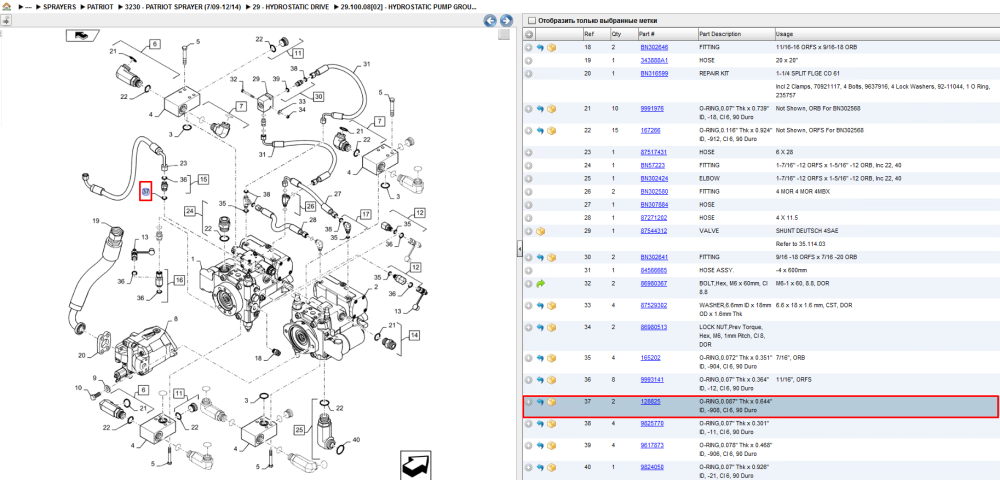Viewport: 1000px width, 480px height.
Task: Click 'SHUNT DEUTSCH 4SAE' usage text
Action: (806, 231)
